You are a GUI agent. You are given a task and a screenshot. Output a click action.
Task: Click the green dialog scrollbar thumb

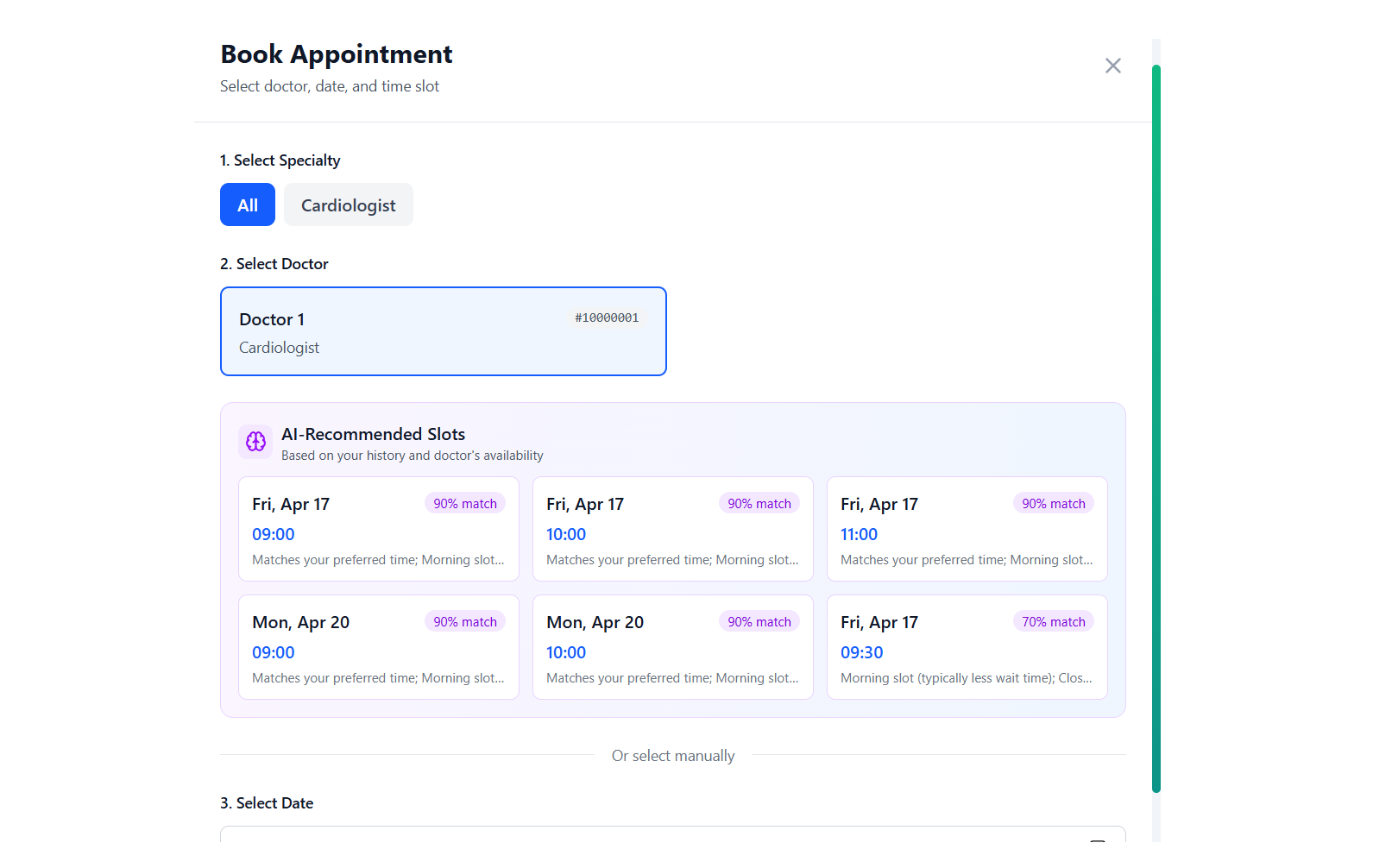click(1156, 428)
